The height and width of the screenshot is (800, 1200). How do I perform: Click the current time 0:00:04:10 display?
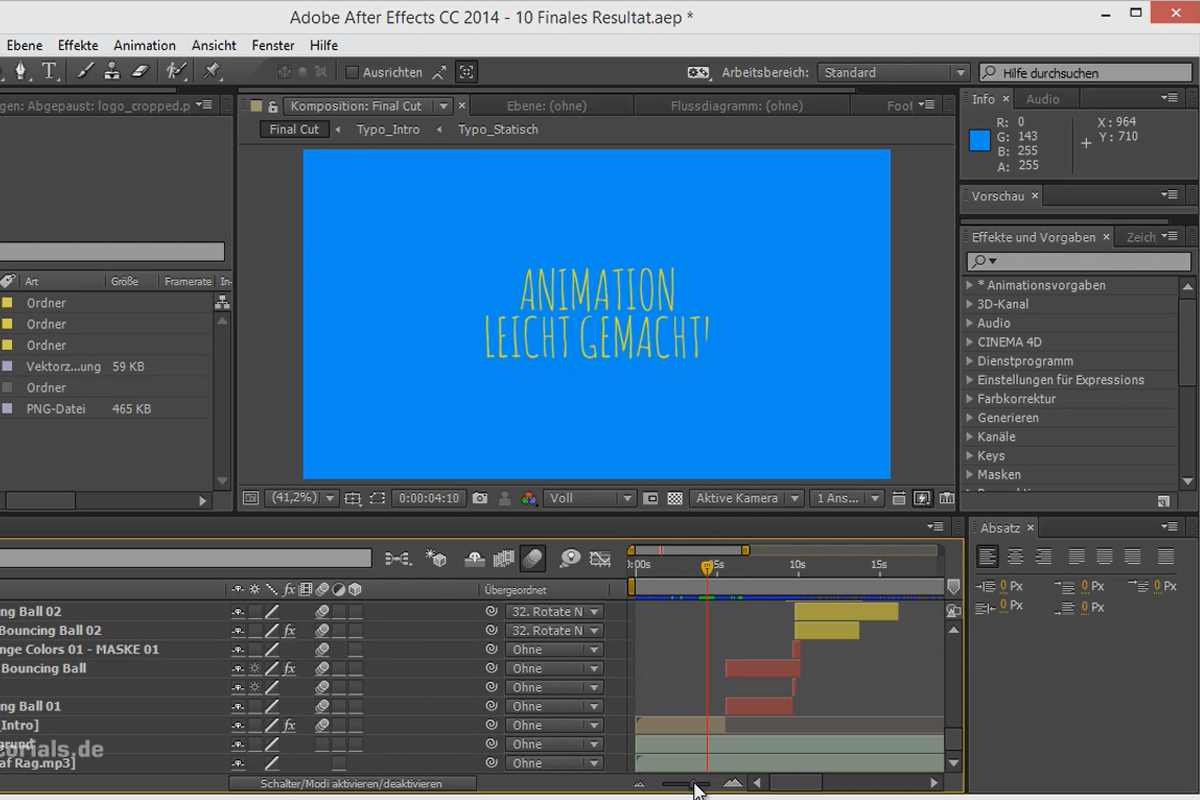(x=428, y=498)
